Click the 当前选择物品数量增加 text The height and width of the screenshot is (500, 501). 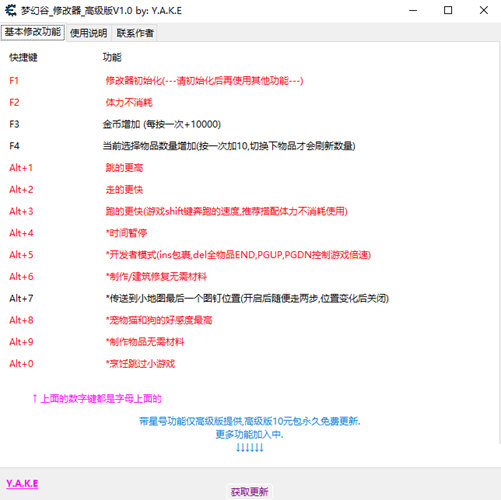pos(229,146)
